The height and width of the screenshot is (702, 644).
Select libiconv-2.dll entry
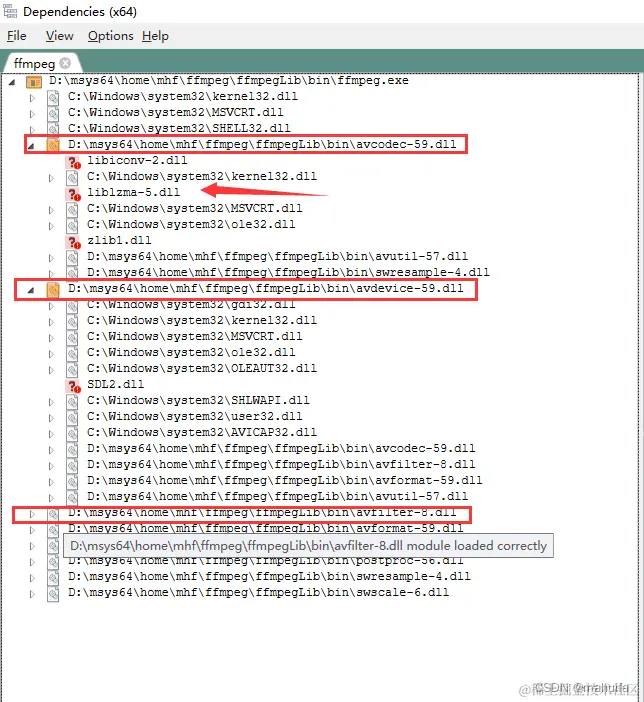[x=137, y=161]
